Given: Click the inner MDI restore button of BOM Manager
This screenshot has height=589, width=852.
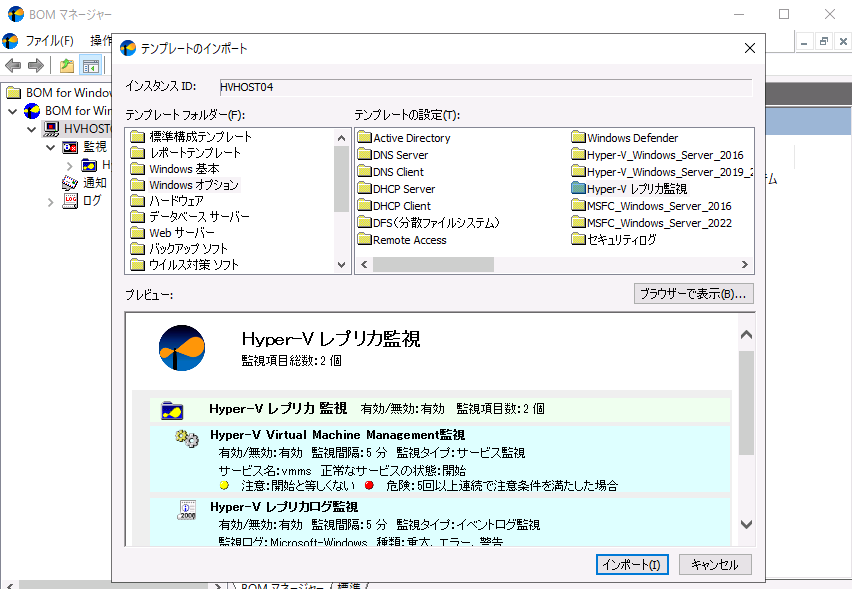Looking at the screenshot, I should 824,41.
